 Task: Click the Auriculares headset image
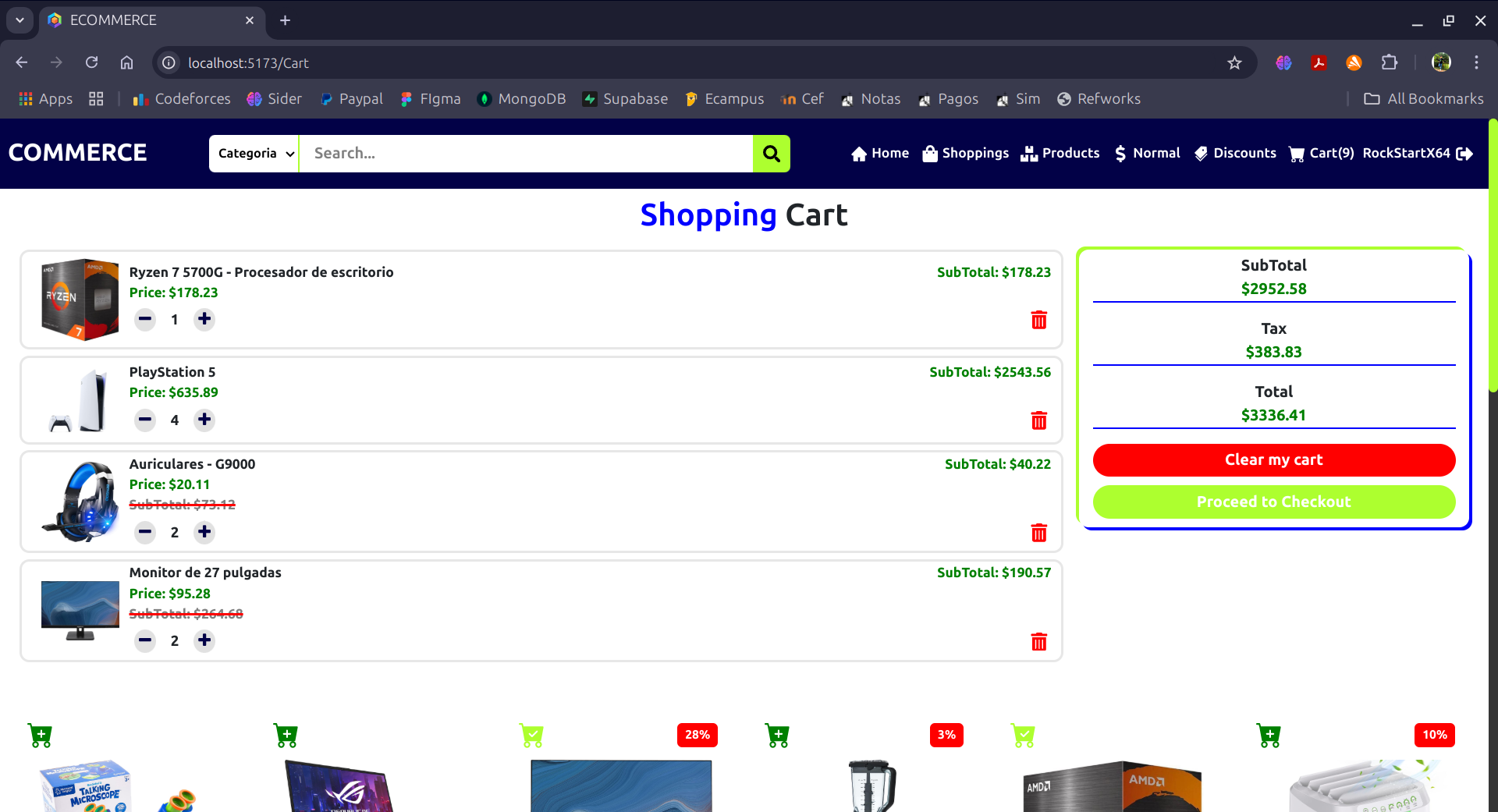[80, 502]
